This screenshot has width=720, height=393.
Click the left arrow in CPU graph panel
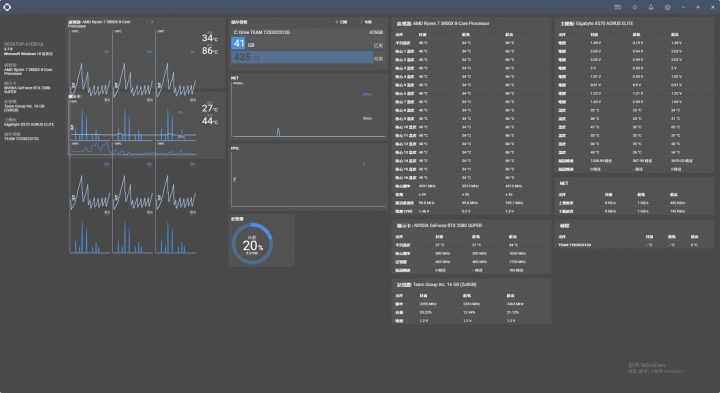(x=147, y=22)
